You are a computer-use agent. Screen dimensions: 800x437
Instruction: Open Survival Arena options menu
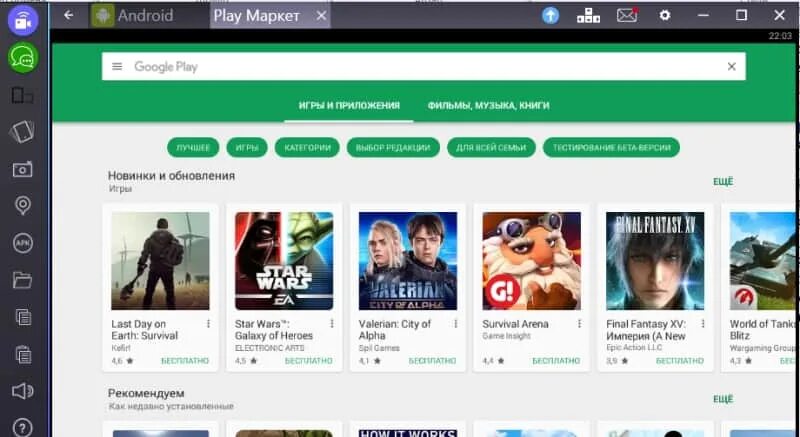[580, 324]
